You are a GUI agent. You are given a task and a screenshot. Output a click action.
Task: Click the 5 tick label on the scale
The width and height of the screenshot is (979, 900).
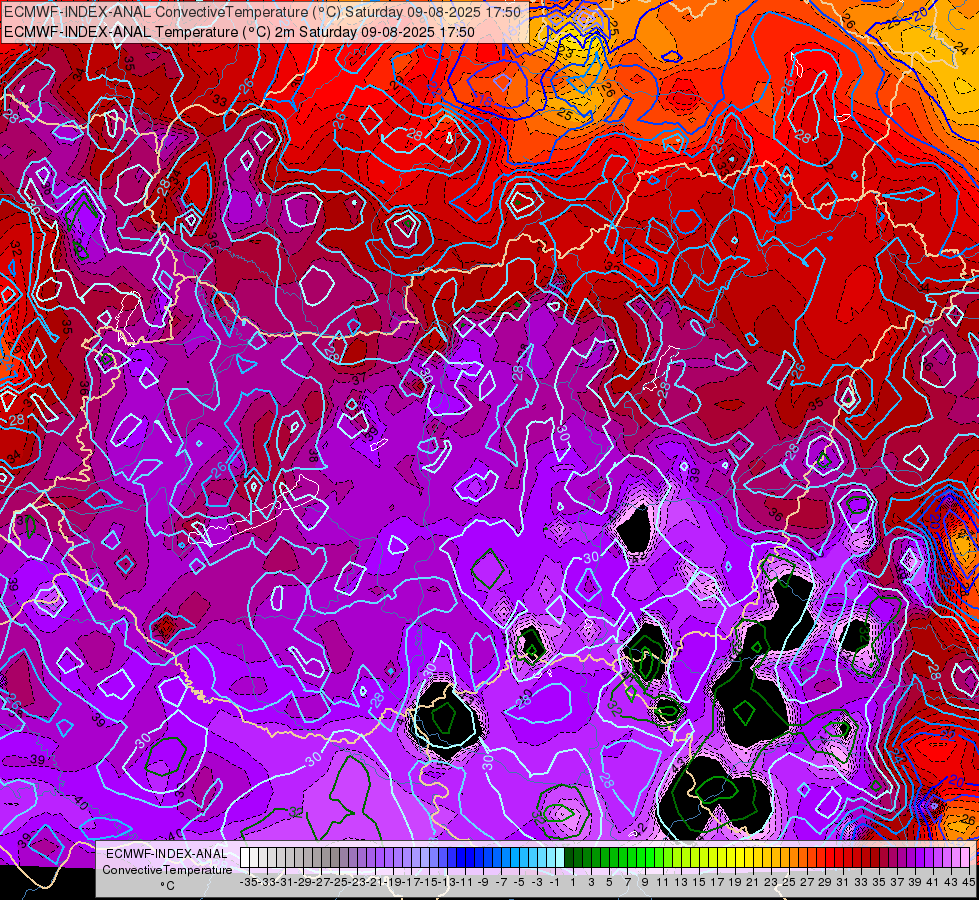pos(609,883)
